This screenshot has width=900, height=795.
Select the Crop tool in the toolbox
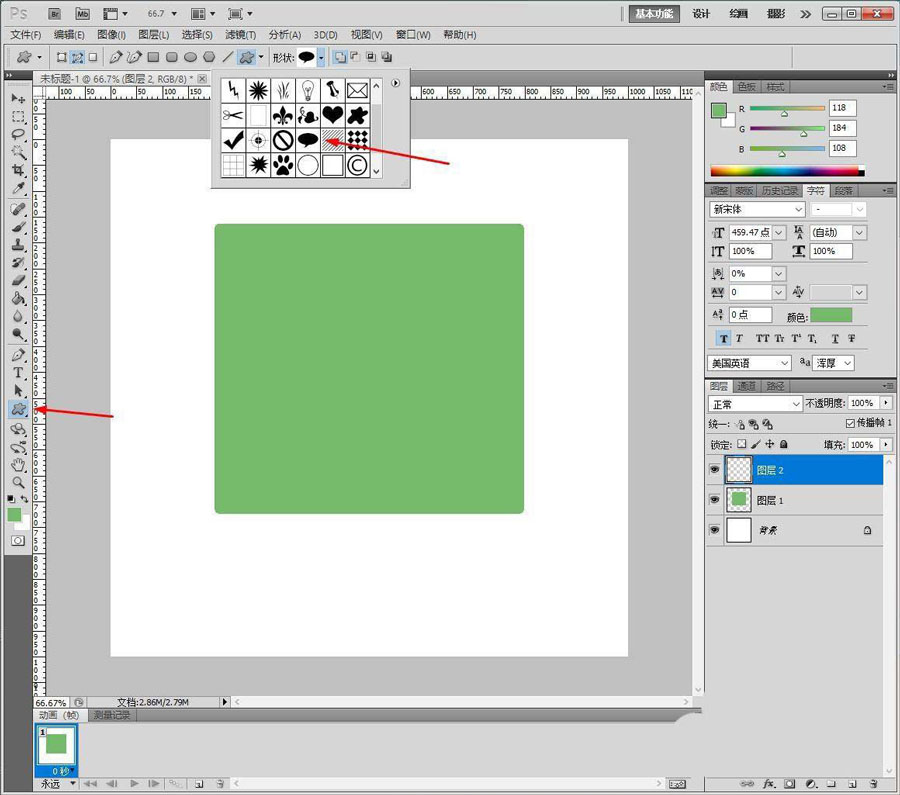[x=18, y=171]
